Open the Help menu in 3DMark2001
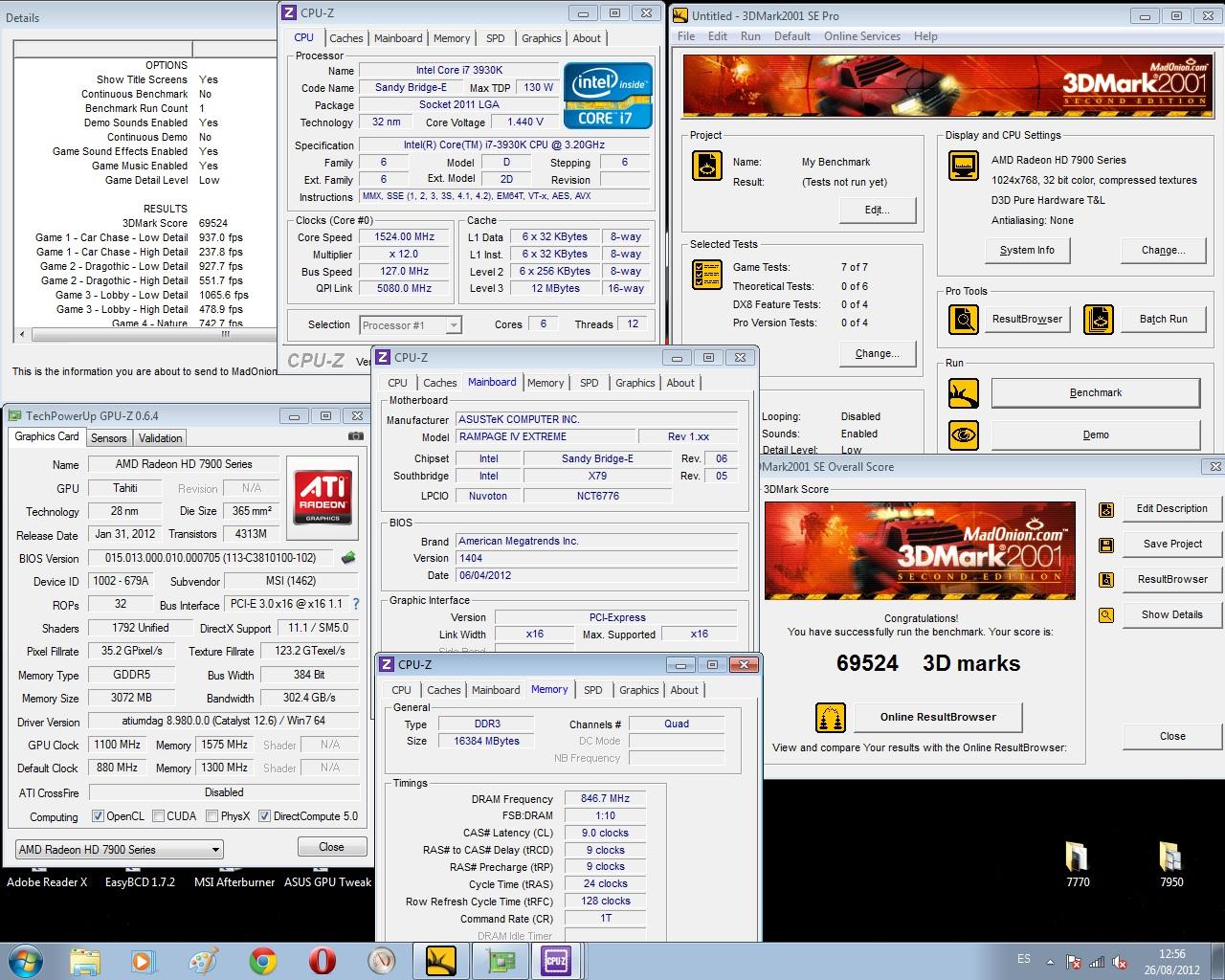 click(925, 36)
